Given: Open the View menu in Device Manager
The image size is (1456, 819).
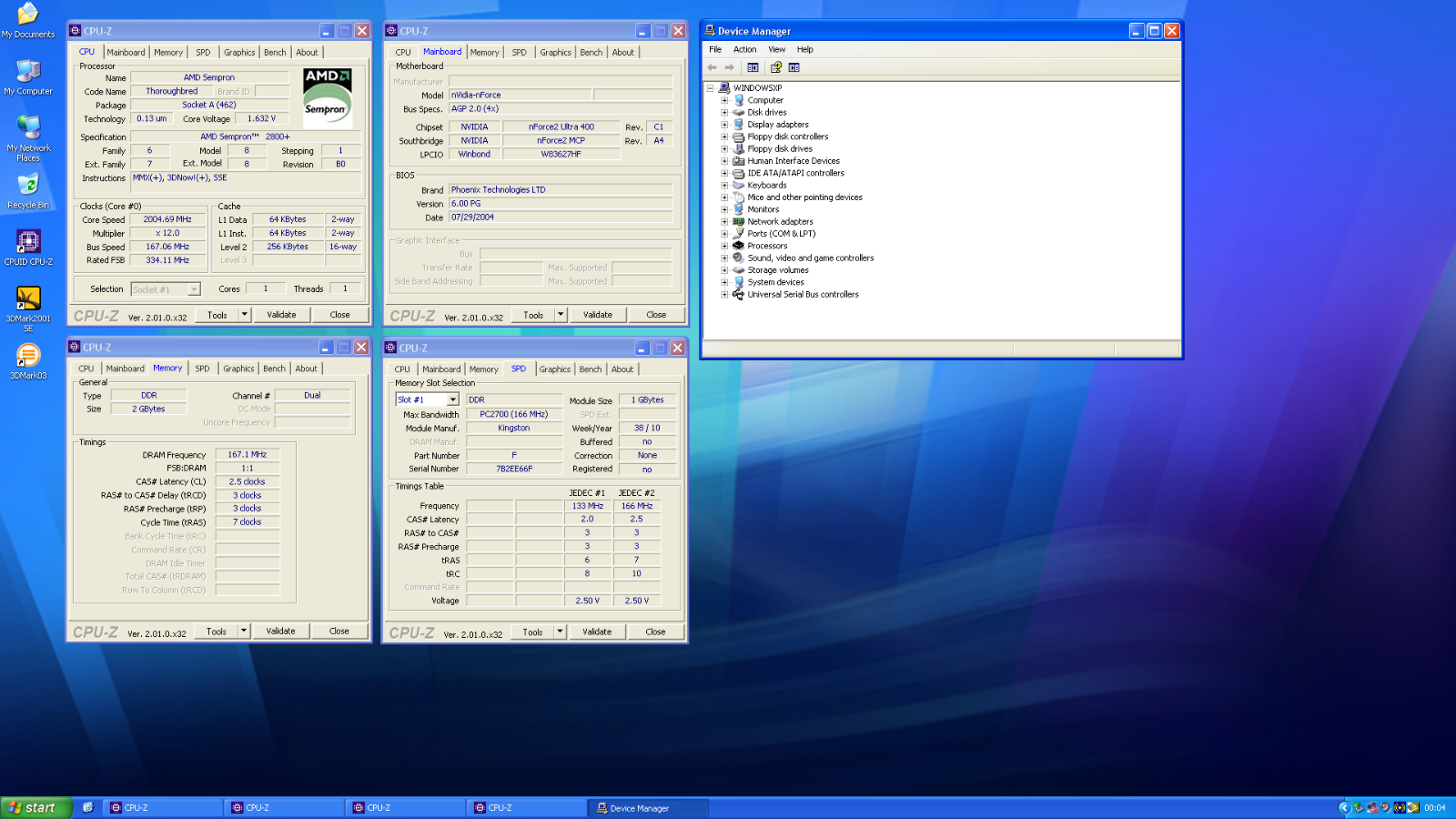Looking at the screenshot, I should [x=776, y=50].
